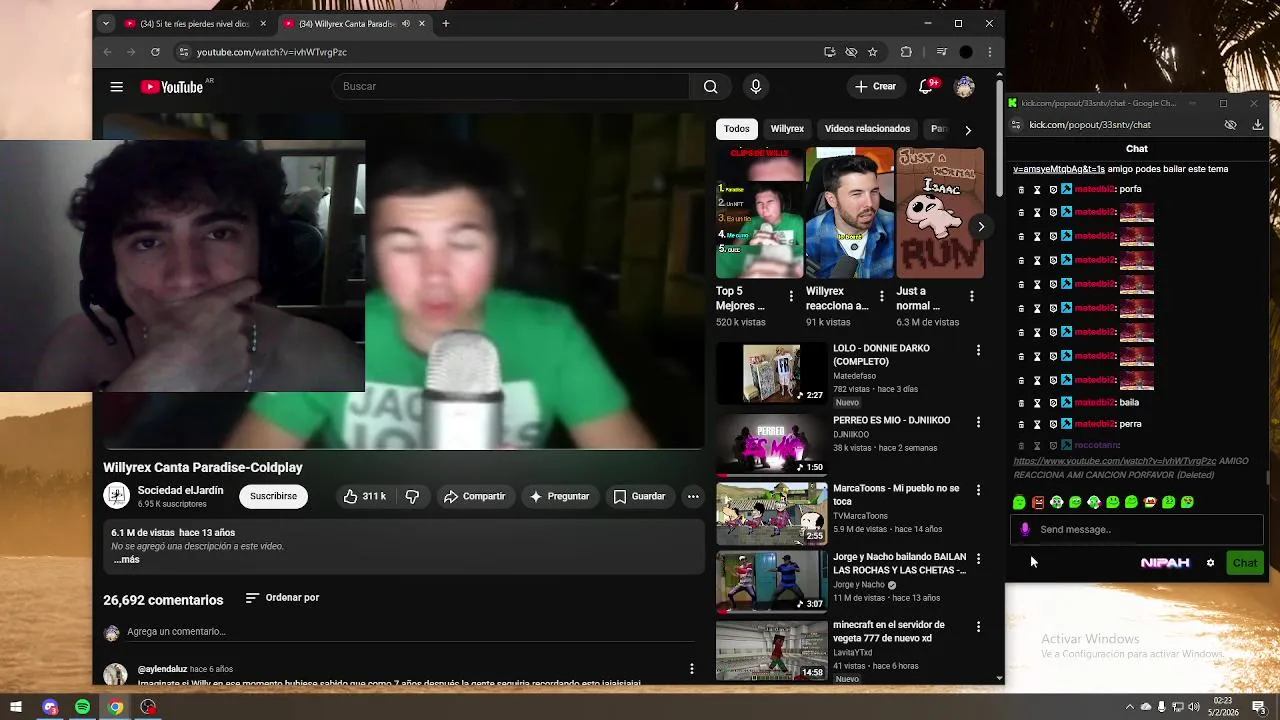View site information icon in address bar

coord(183,52)
